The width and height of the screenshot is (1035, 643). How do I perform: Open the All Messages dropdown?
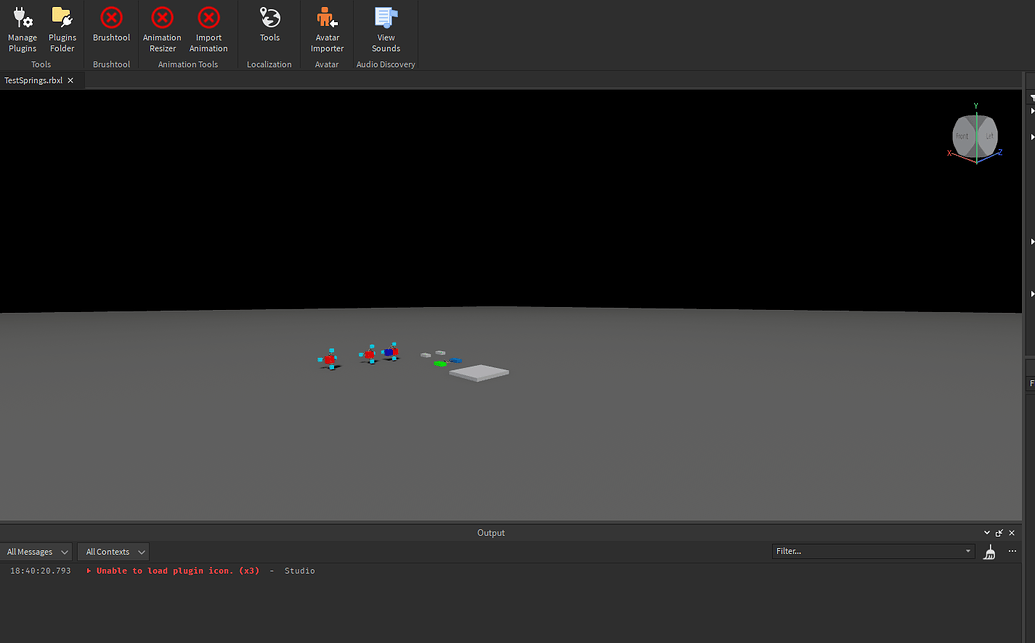click(36, 552)
